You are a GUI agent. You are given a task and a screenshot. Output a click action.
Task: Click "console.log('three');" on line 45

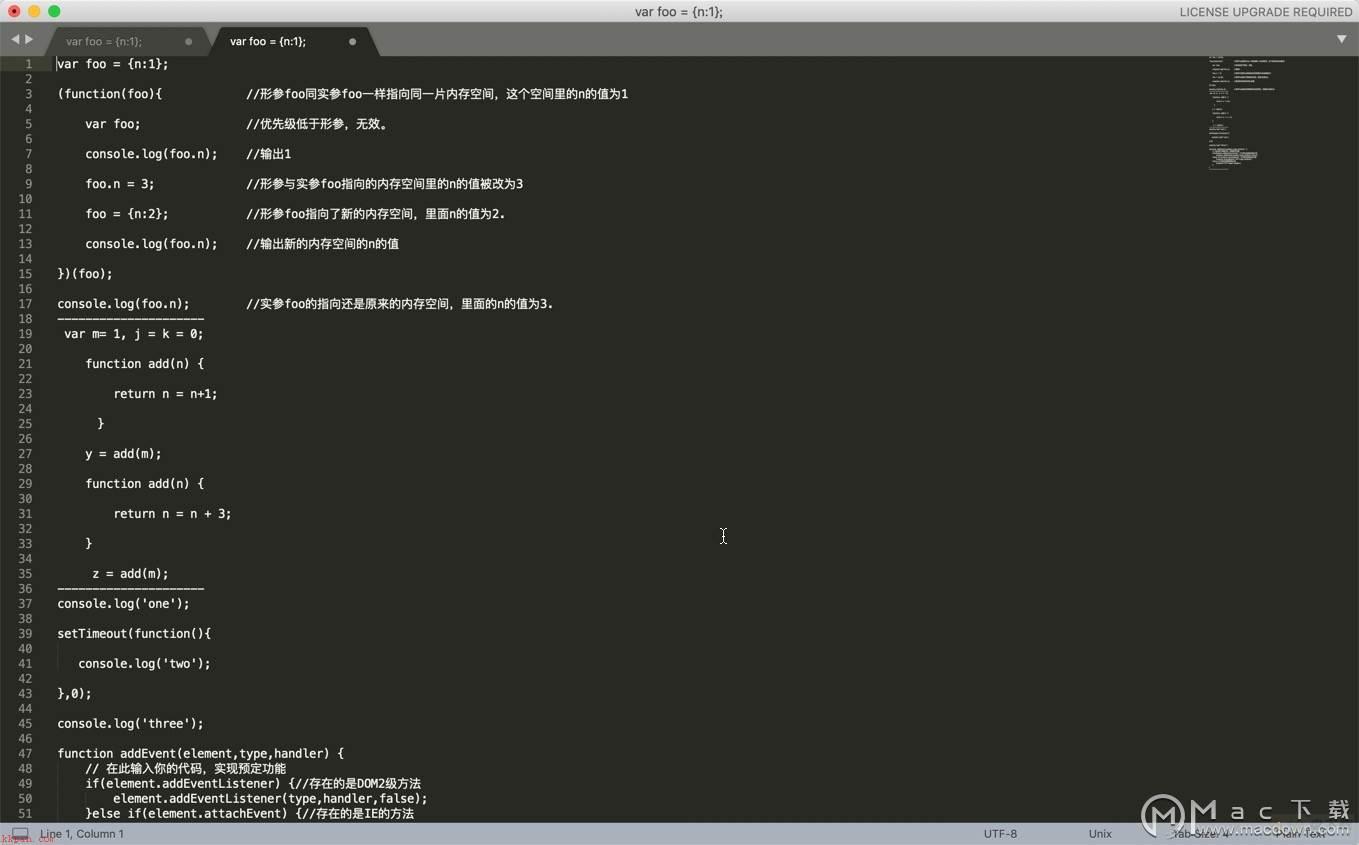pyautogui.click(x=130, y=724)
